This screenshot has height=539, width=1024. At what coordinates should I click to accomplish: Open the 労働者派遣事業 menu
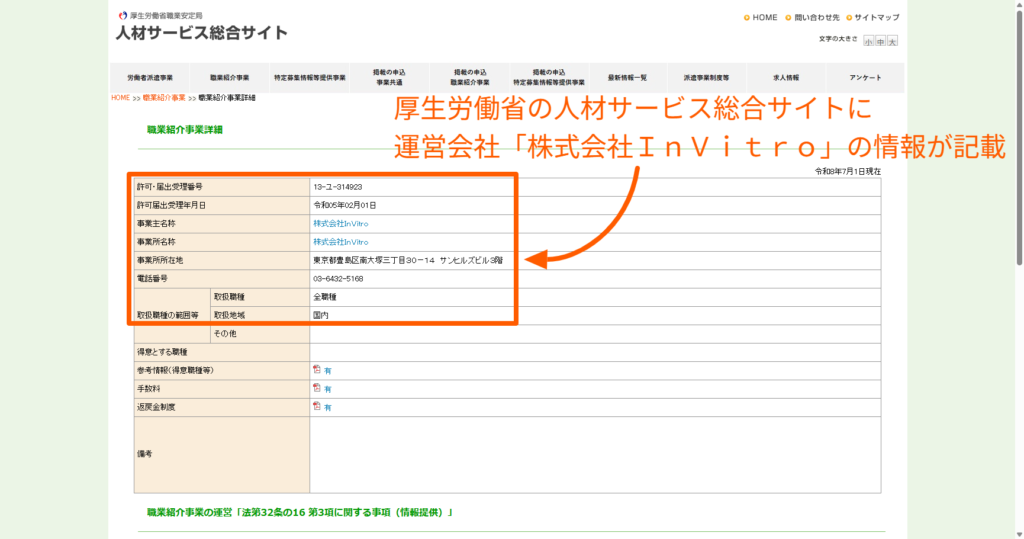[x=150, y=78]
